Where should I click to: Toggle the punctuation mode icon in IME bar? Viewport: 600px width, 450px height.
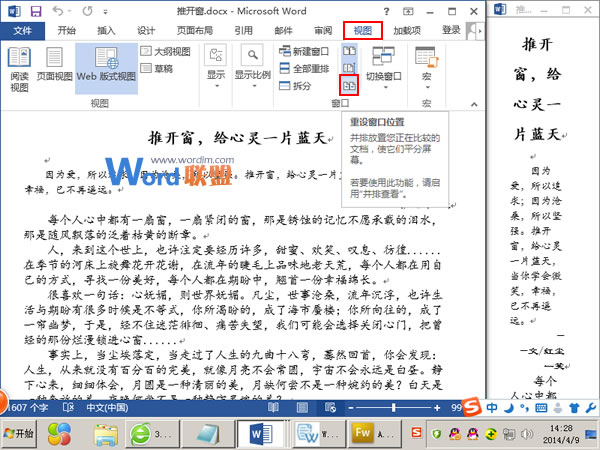[x=525, y=408]
